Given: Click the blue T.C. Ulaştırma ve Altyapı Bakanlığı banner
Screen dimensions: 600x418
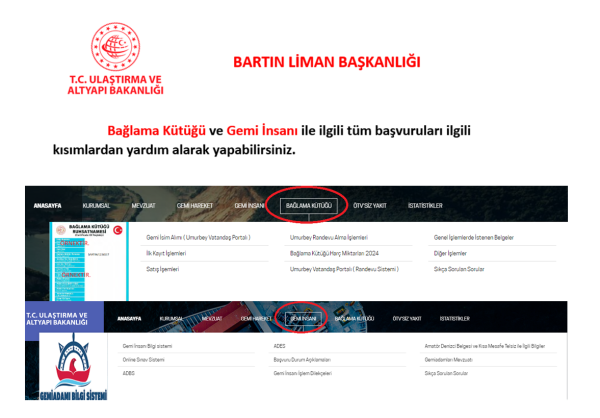Looking at the screenshot, I should click(64, 321).
